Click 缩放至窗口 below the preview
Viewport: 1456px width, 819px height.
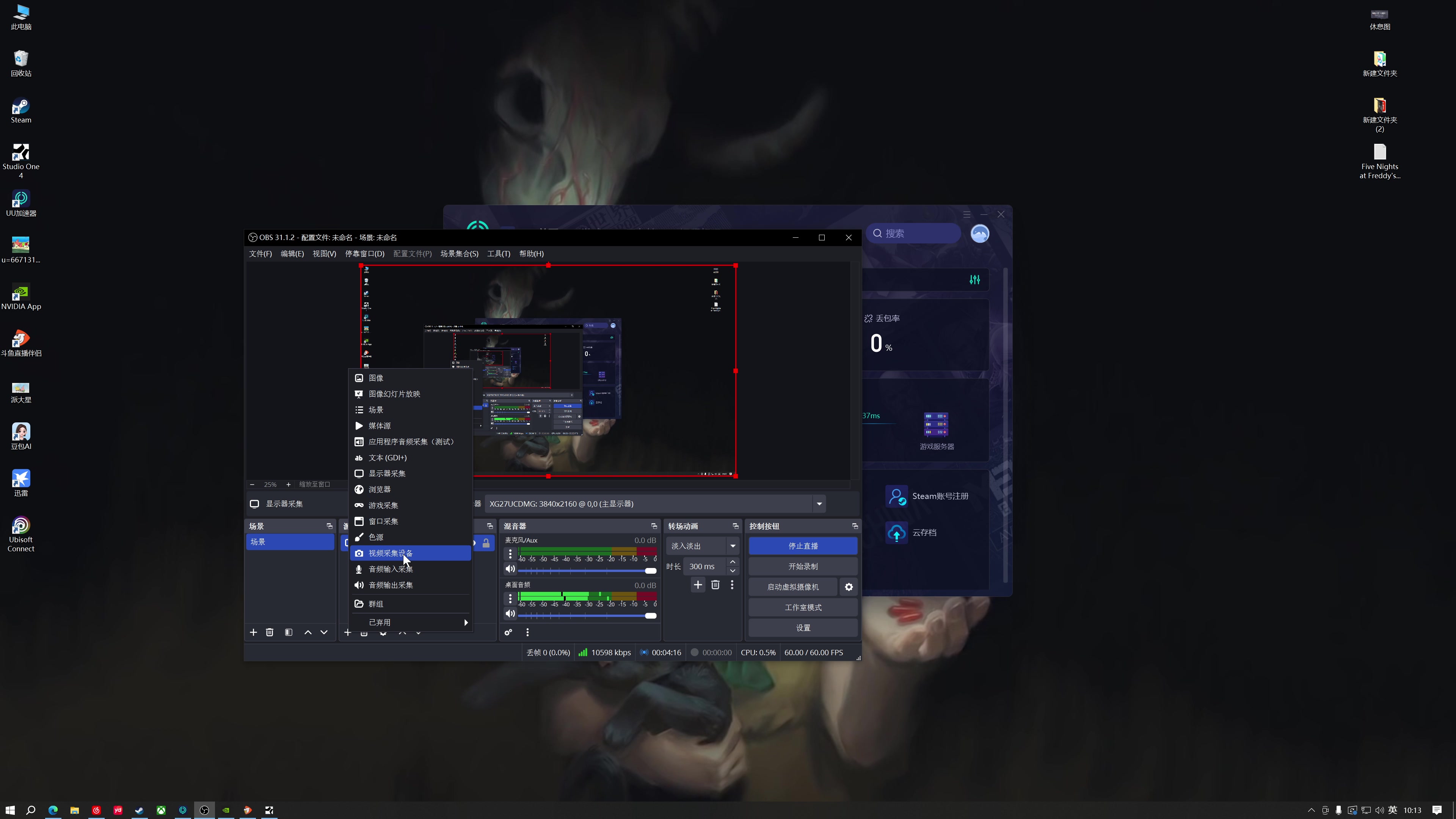314,485
